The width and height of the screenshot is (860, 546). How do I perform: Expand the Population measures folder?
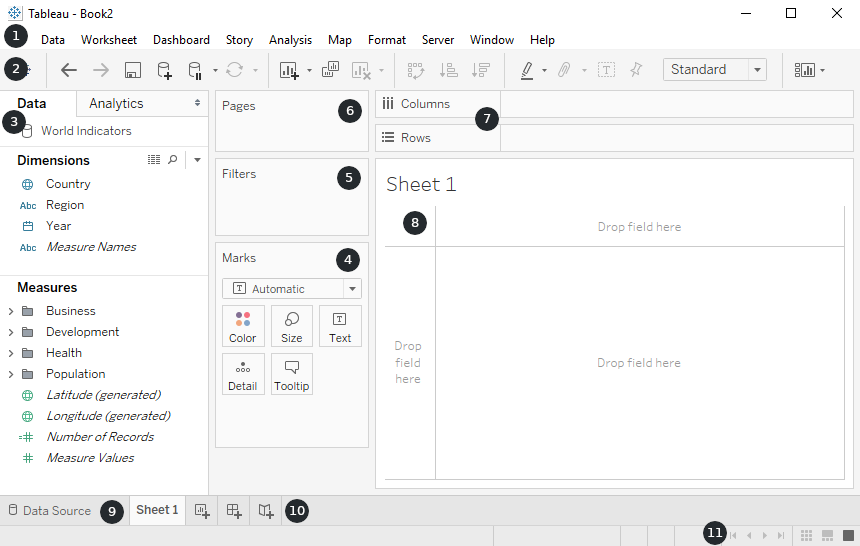click(x=10, y=374)
